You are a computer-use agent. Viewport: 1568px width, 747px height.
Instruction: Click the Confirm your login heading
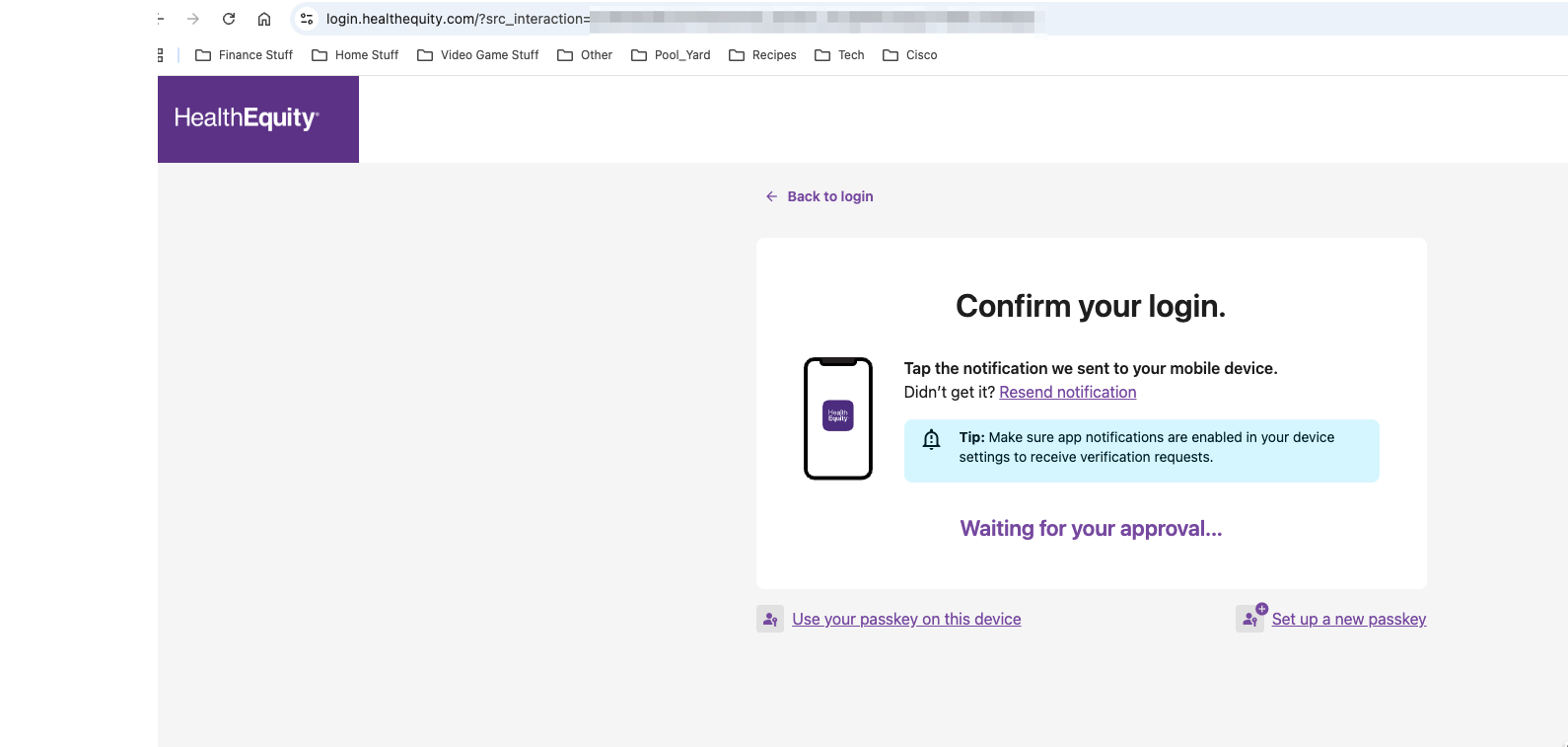click(x=1091, y=307)
